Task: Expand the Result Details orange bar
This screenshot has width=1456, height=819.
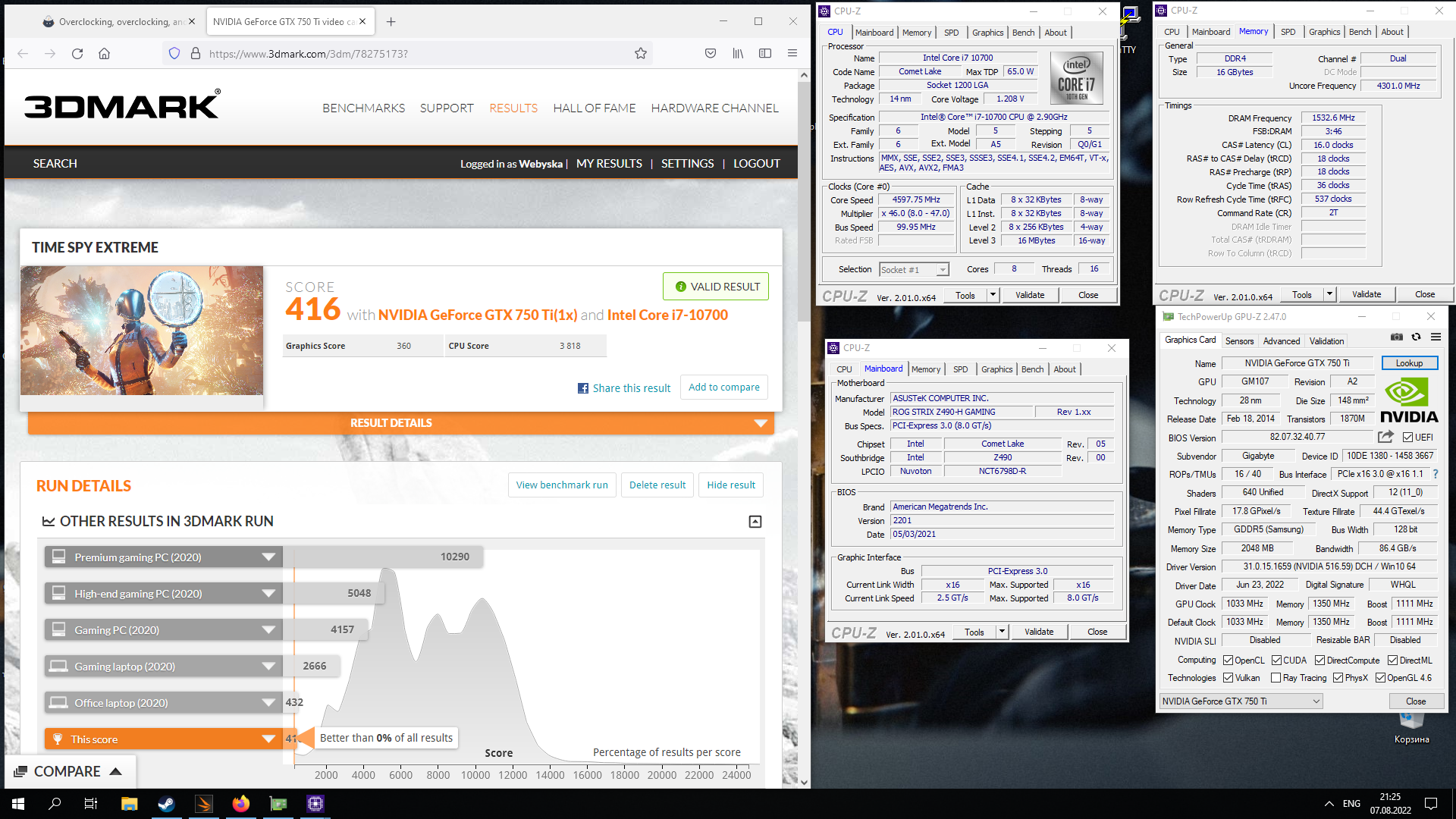Action: [401, 423]
